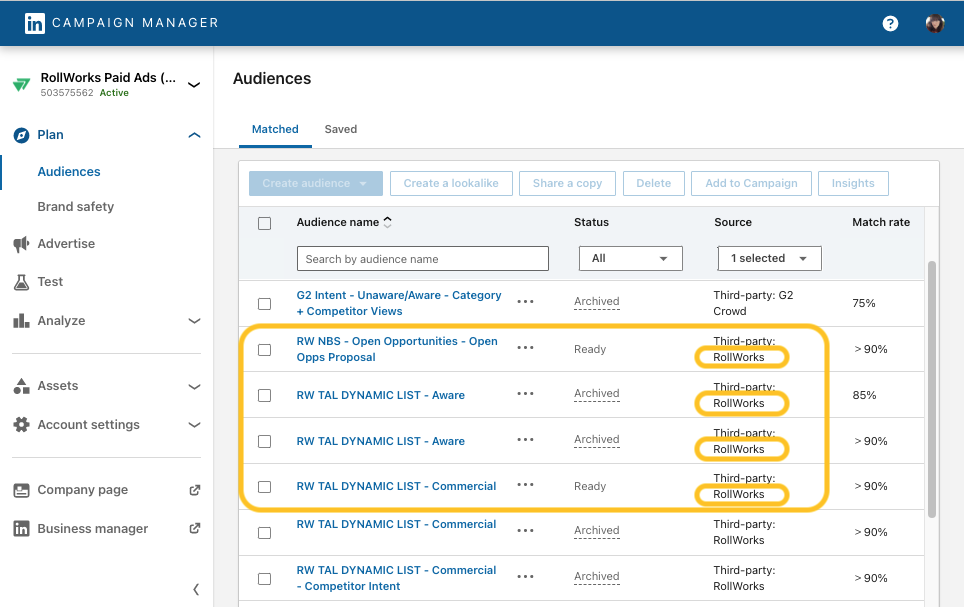This screenshot has height=607, width=964.
Task: Select checkbox for G2 Intent audience row
Action: [265, 303]
